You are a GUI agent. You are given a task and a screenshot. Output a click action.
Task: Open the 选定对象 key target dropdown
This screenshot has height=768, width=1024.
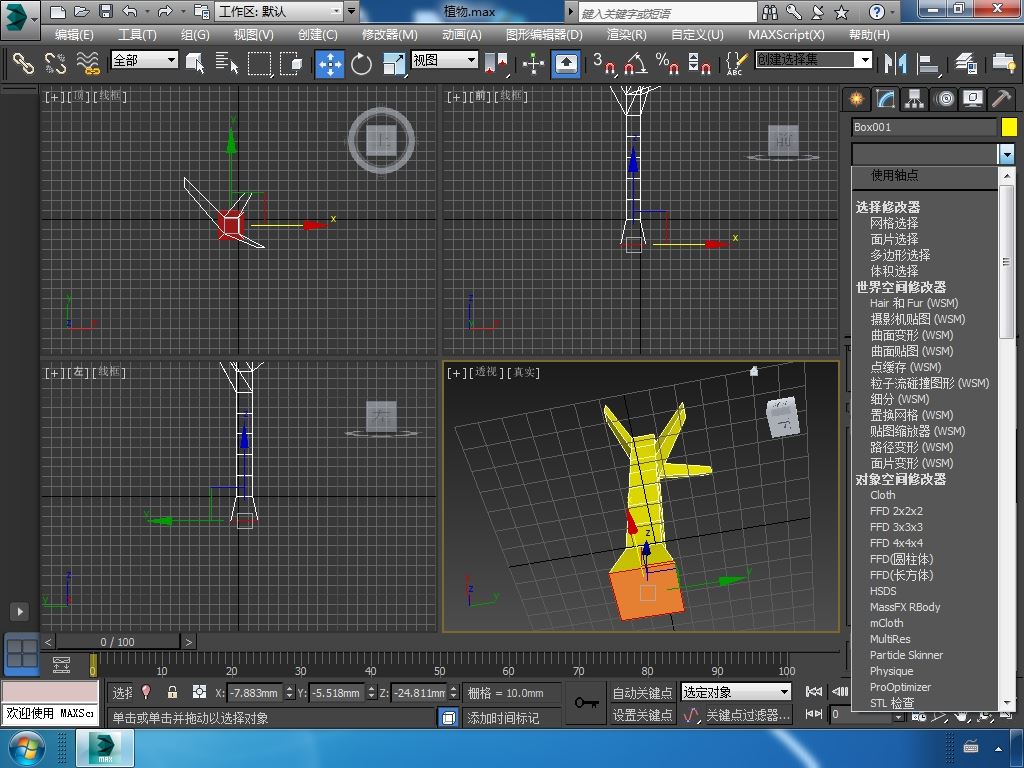tap(736, 692)
